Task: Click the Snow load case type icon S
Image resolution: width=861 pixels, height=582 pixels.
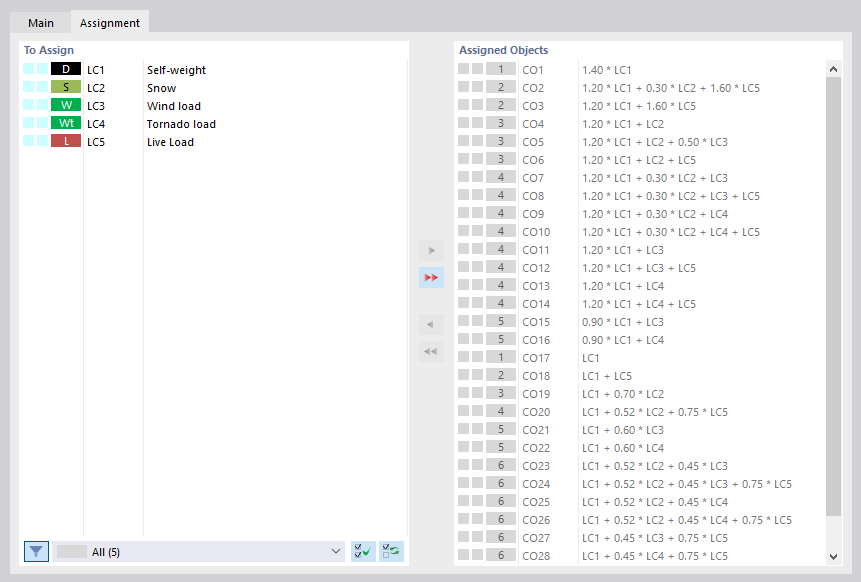Action: coord(64,87)
